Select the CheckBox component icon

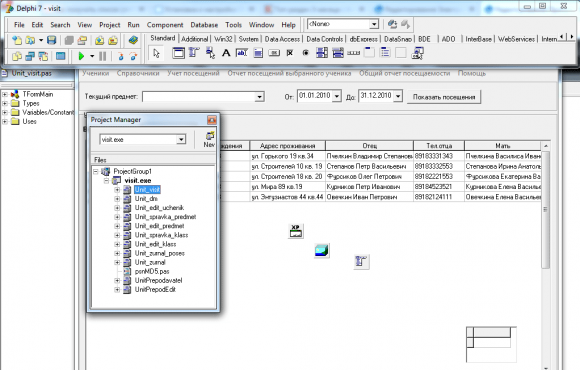290,53
